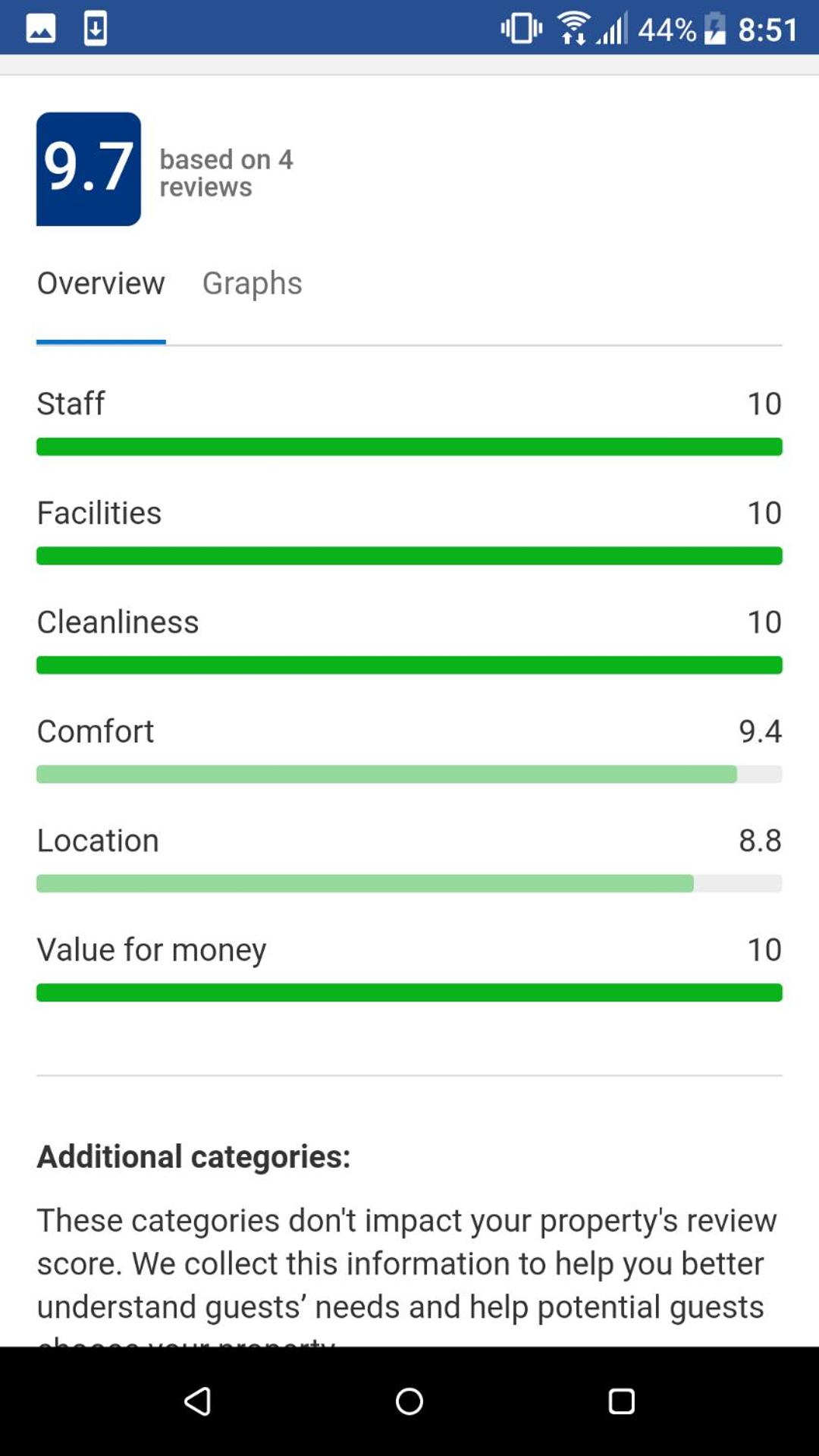This screenshot has height=1456, width=819.
Task: Switch to the Graphs tab
Action: [x=252, y=283]
